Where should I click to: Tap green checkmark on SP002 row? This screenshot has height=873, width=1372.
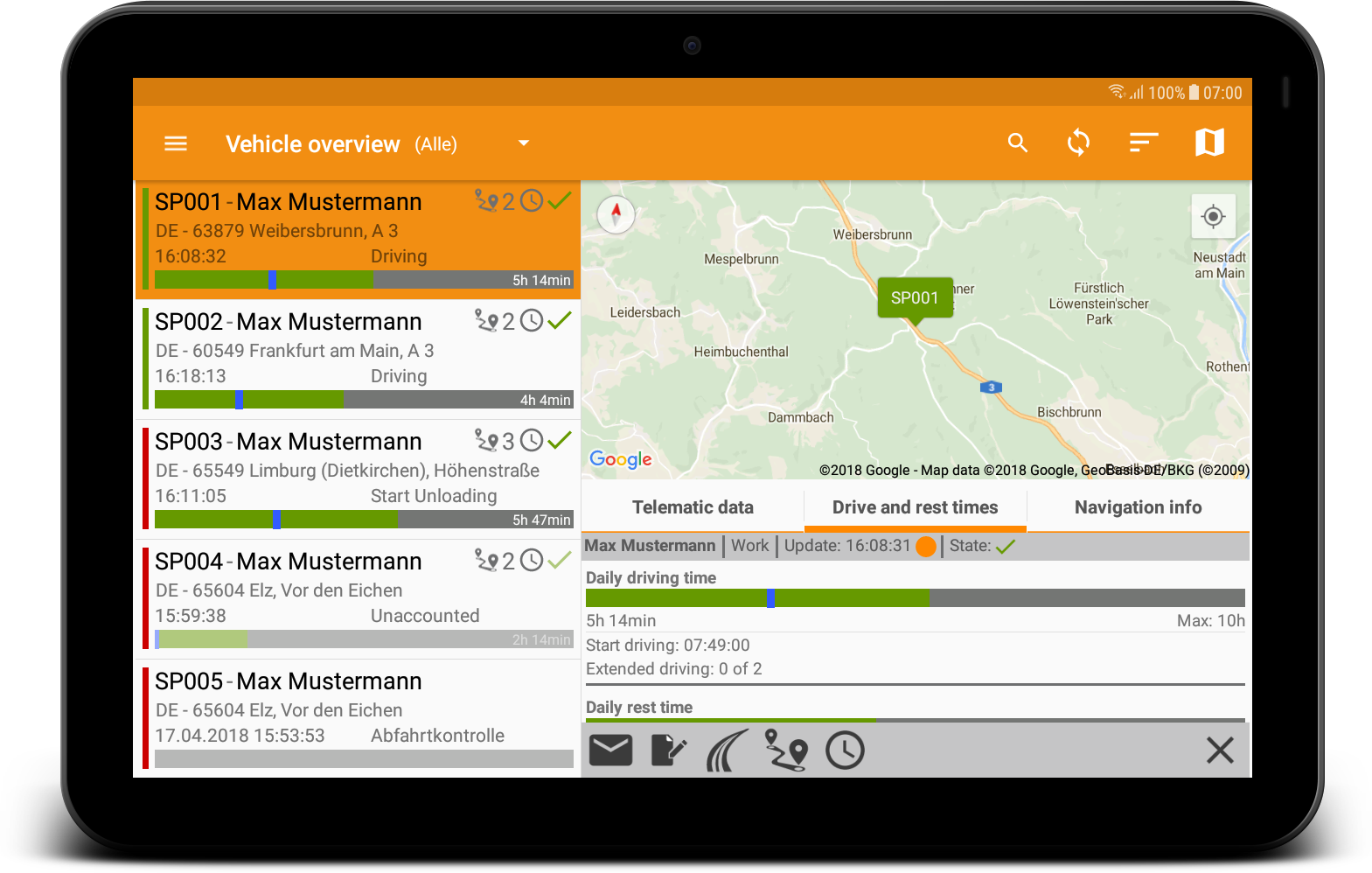pyautogui.click(x=560, y=321)
